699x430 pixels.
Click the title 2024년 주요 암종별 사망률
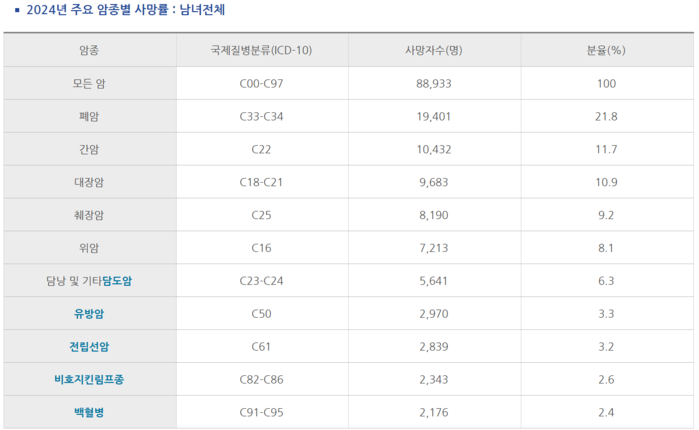96,11
